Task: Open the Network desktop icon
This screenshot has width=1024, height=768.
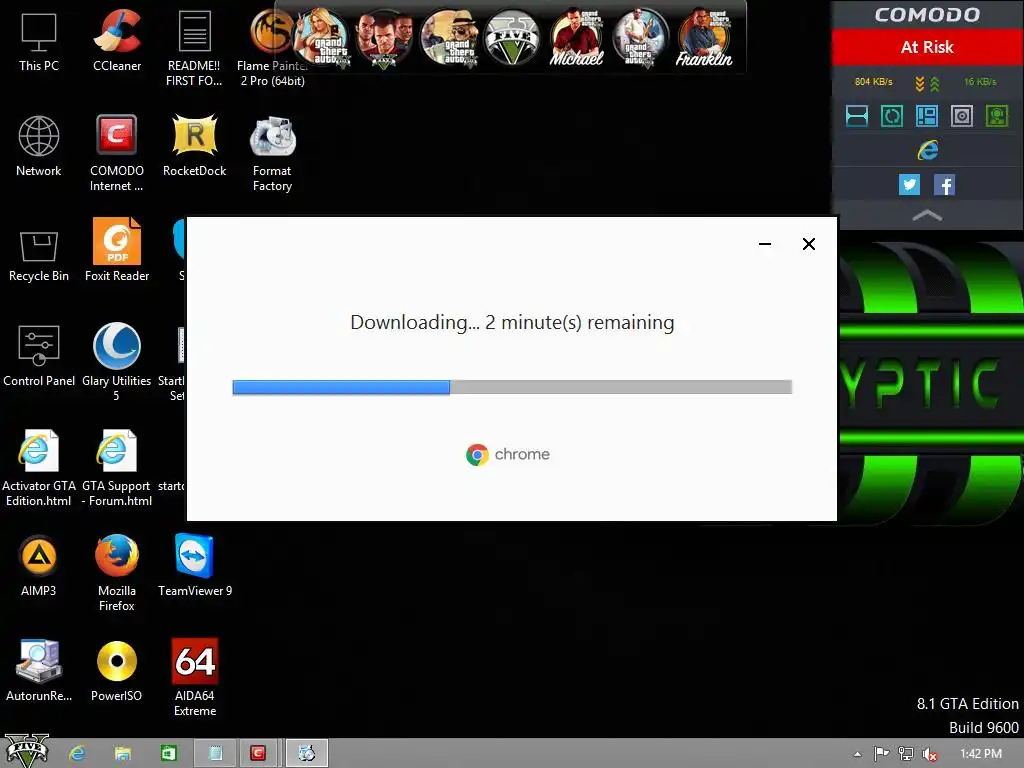Action: [39, 146]
